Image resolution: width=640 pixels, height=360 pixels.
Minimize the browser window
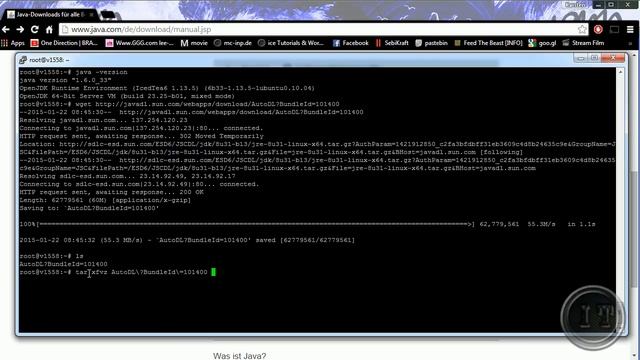pyautogui.click(x=598, y=4)
